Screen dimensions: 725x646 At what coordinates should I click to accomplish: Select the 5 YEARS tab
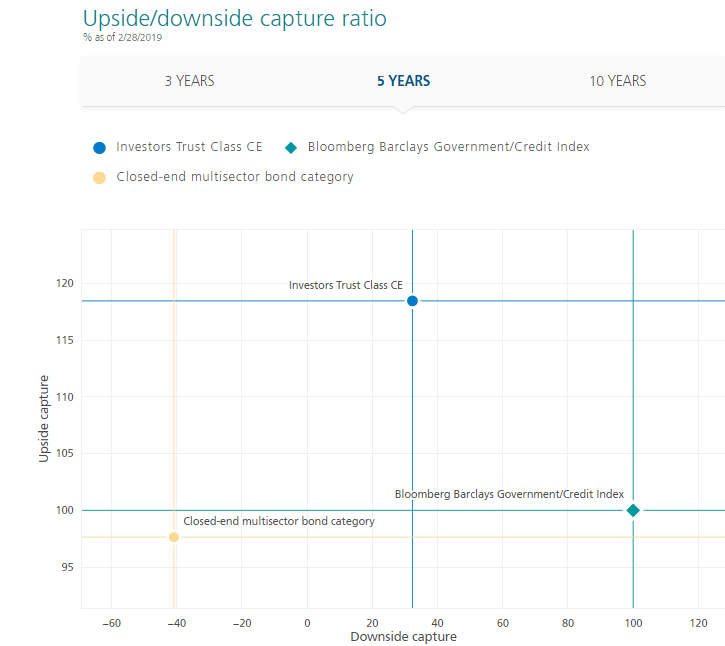tap(403, 81)
